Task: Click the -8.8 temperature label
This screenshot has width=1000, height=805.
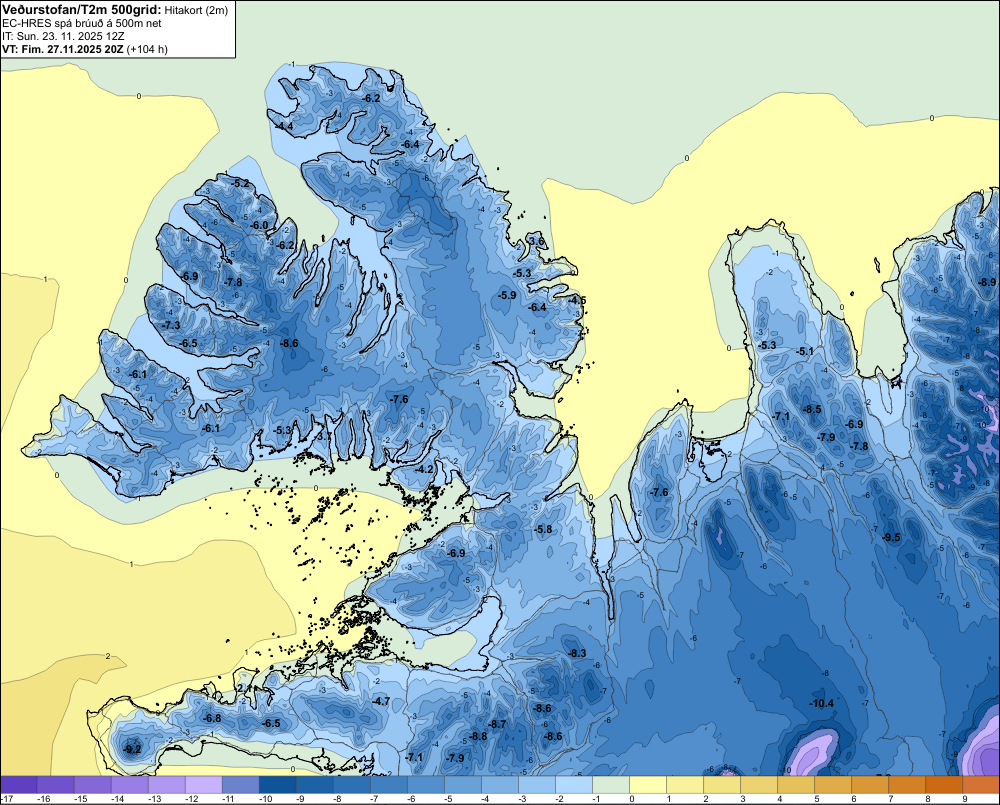Action: [x=478, y=736]
